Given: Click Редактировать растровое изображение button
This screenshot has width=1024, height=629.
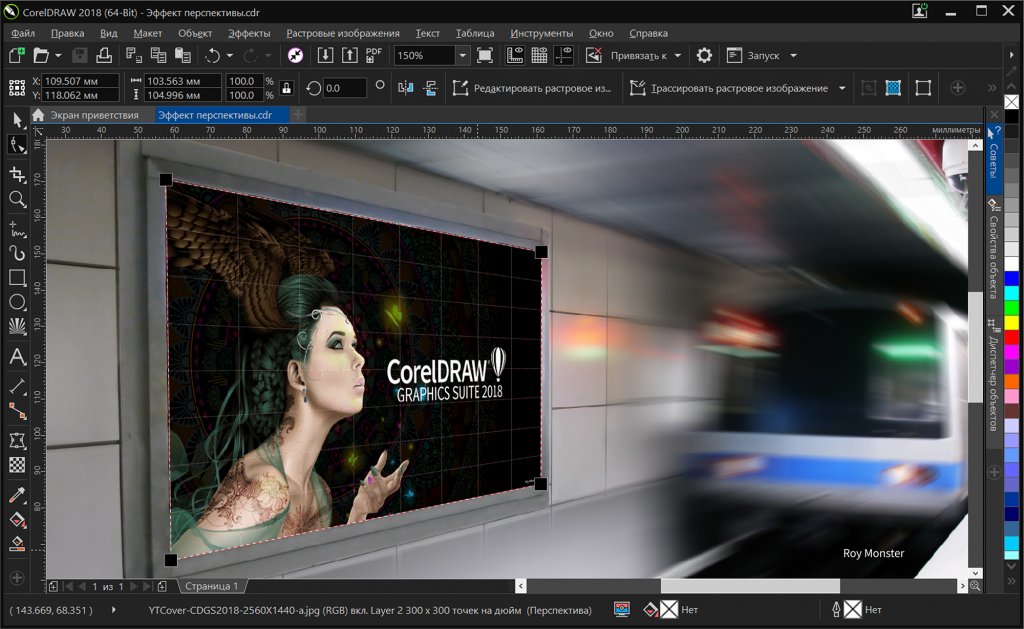Looking at the screenshot, I should point(532,88).
